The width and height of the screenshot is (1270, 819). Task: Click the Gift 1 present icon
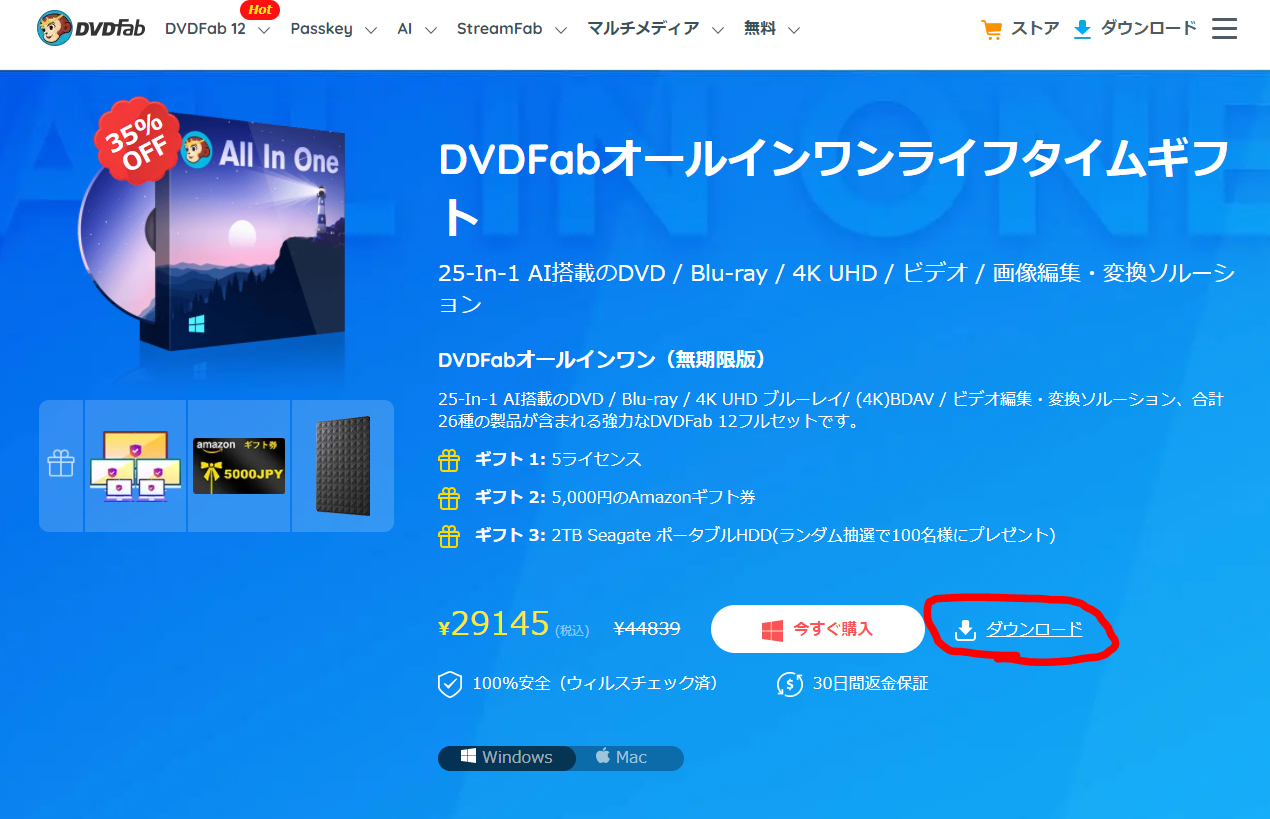click(449, 460)
